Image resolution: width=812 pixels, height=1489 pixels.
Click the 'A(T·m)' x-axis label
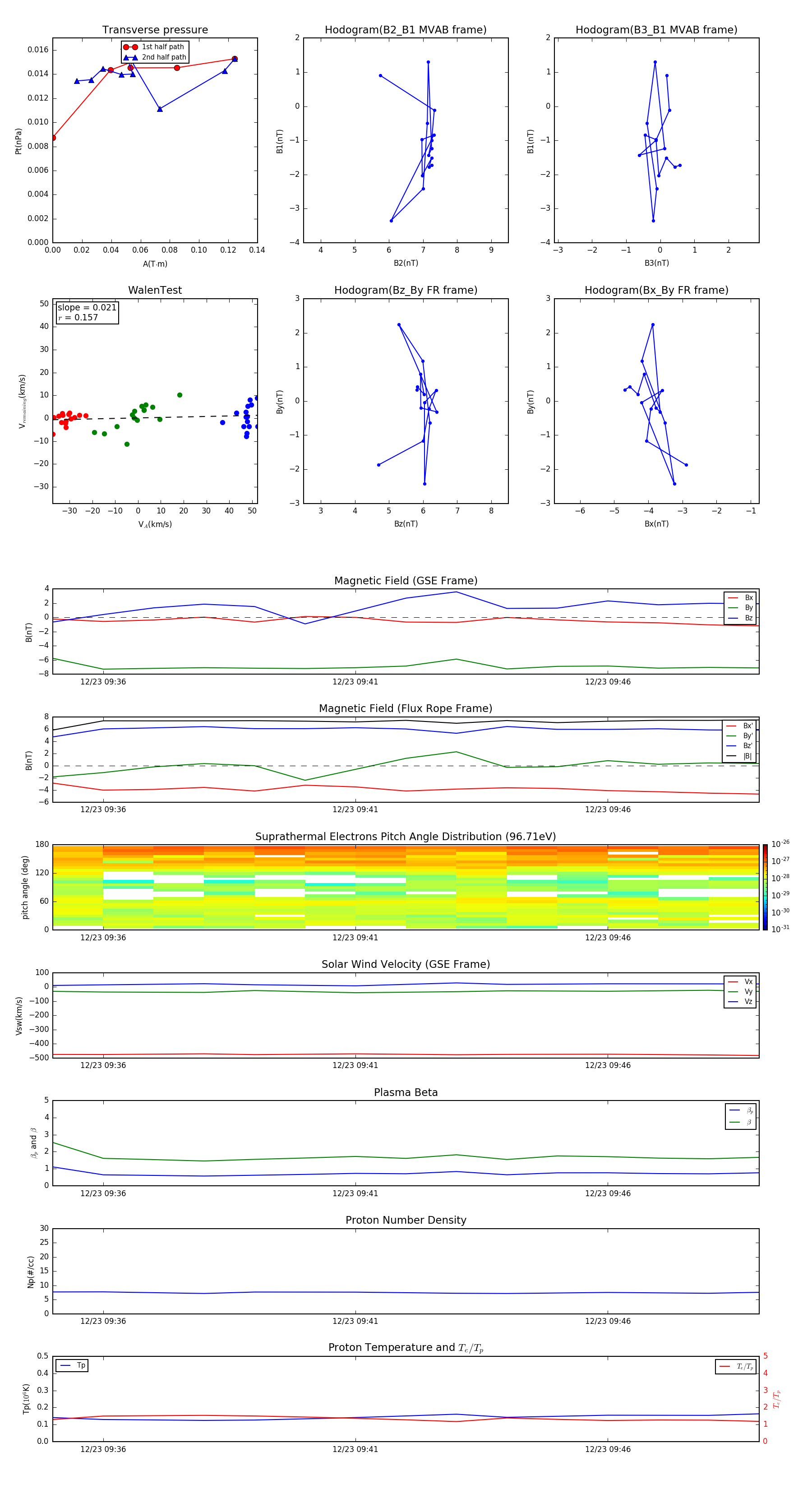pyautogui.click(x=155, y=264)
